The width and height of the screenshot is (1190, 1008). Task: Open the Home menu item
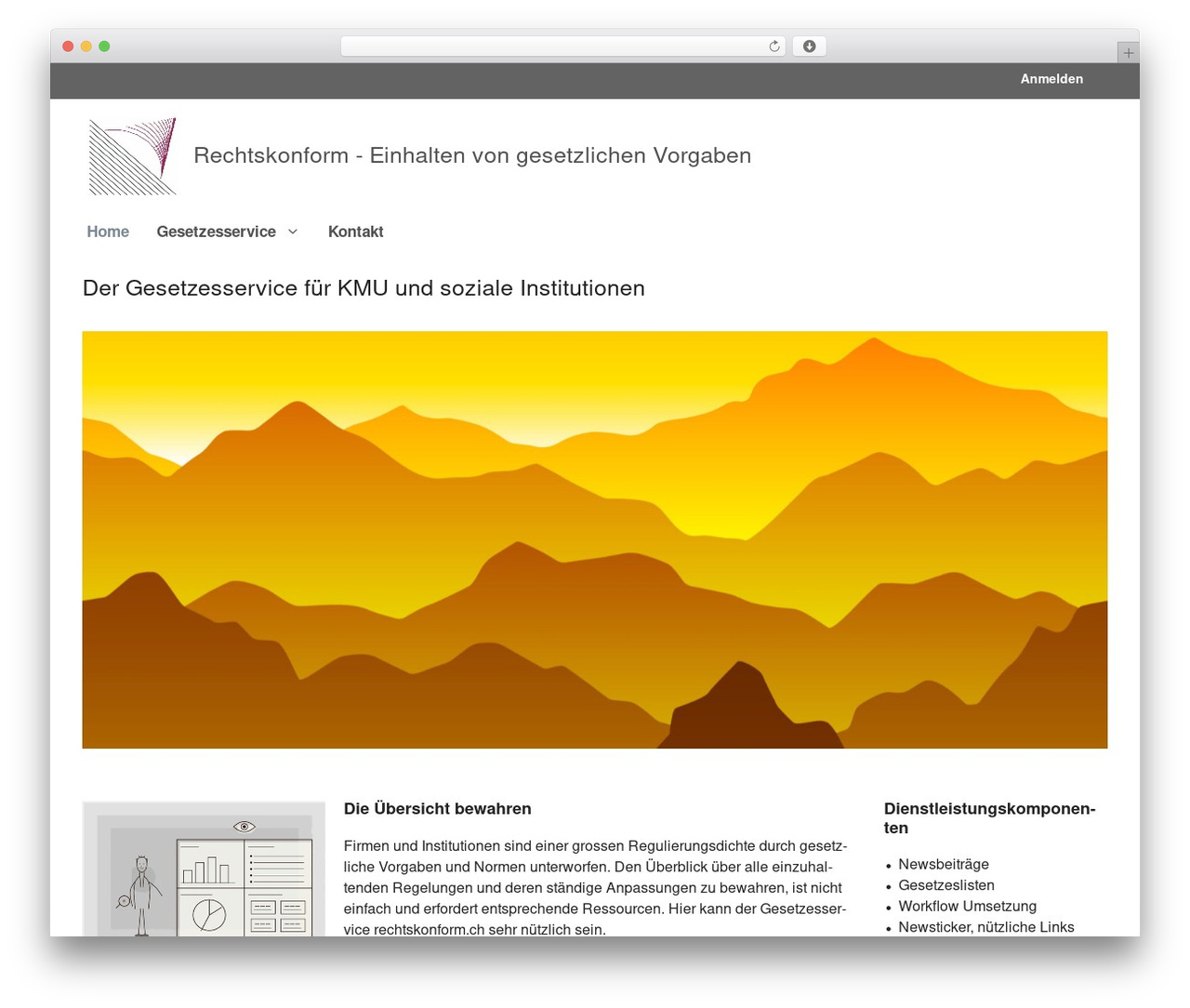(108, 232)
